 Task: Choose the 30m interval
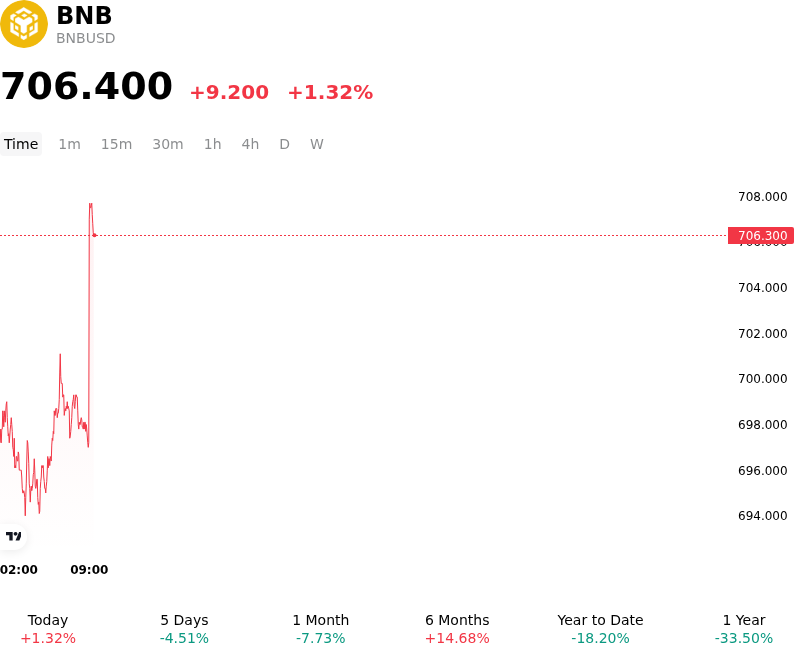click(168, 144)
